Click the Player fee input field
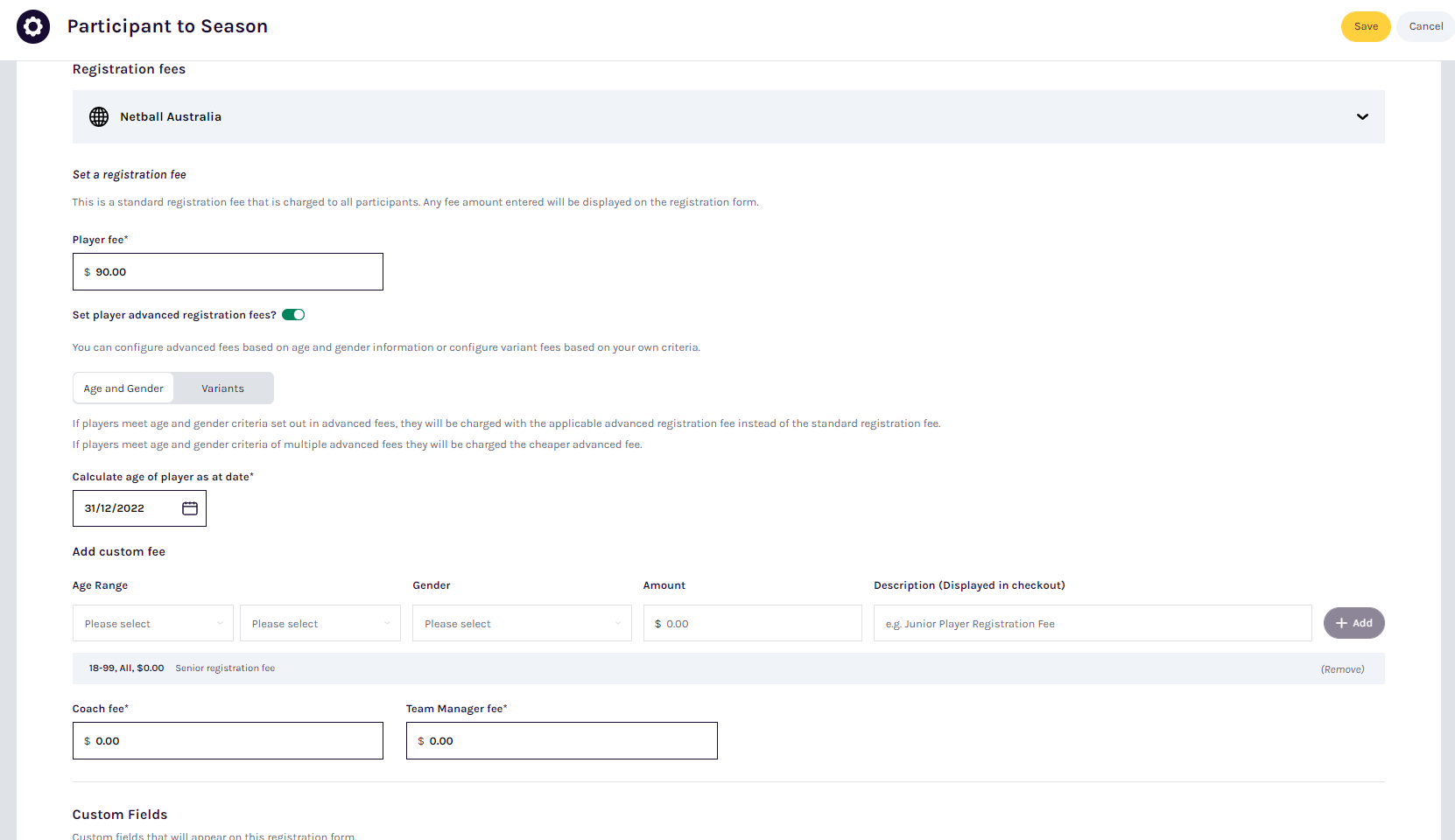Image resolution: width=1455 pixels, height=840 pixels. (x=228, y=272)
